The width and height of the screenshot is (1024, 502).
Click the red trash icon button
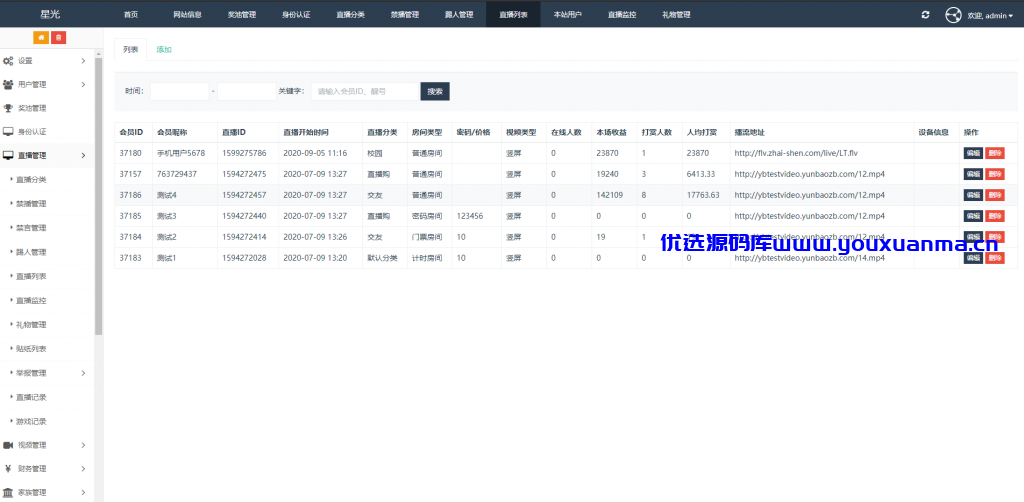click(x=59, y=38)
